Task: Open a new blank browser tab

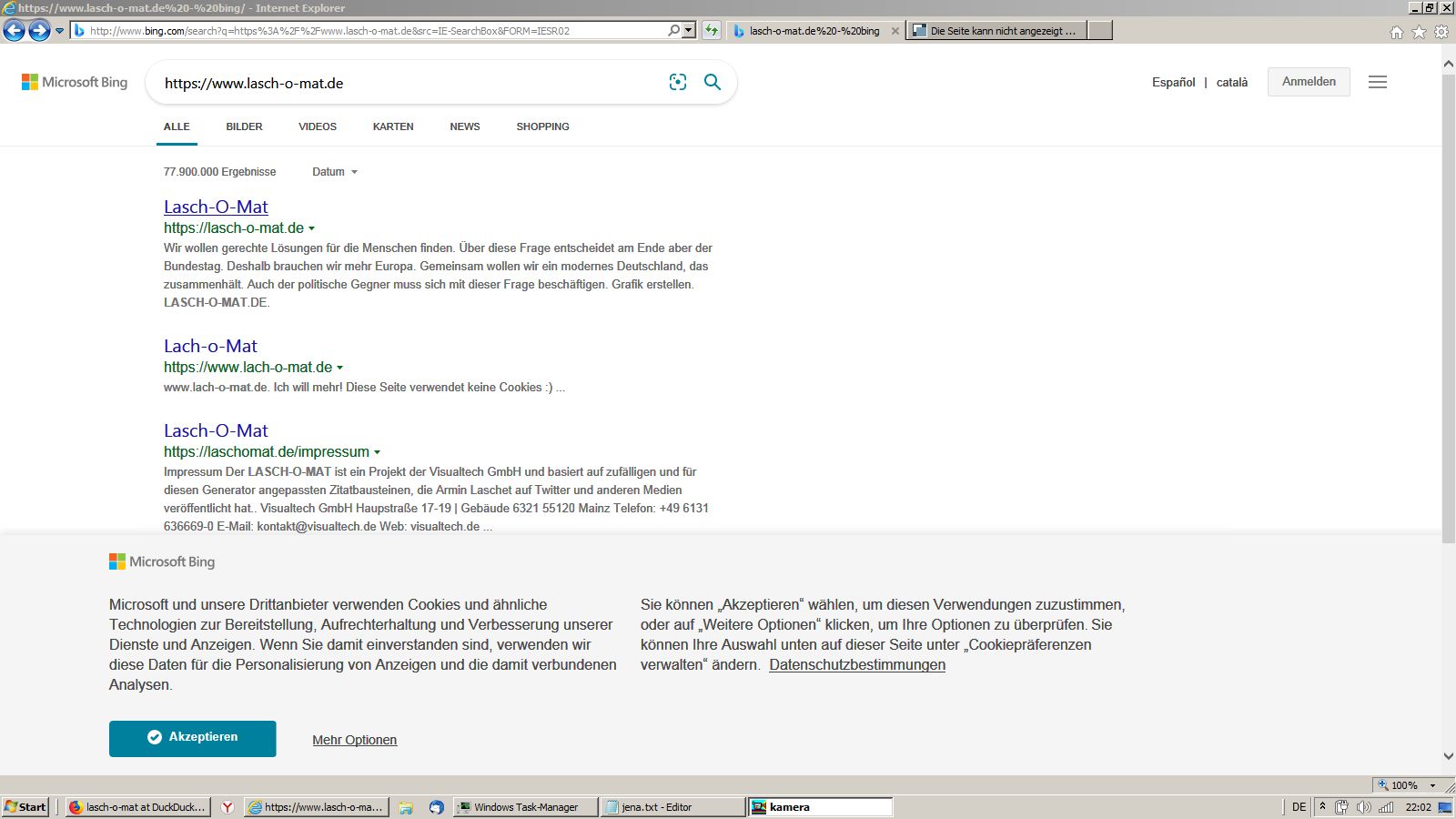Action: (x=1100, y=31)
